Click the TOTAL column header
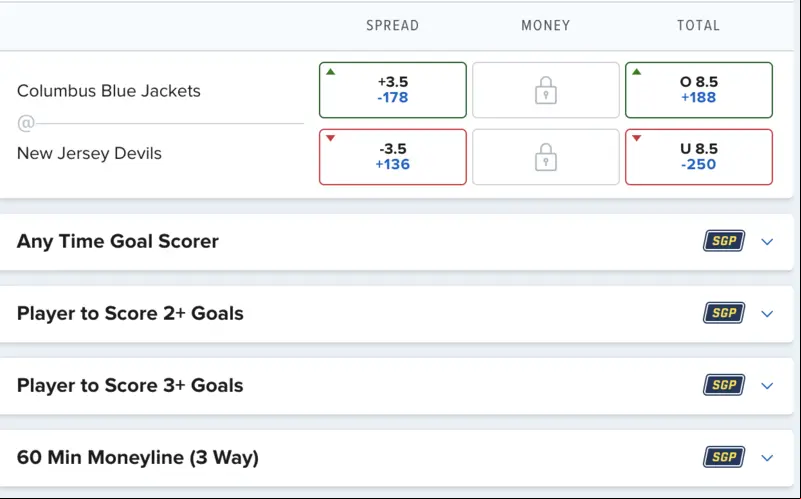The width and height of the screenshot is (801, 499). click(698, 26)
